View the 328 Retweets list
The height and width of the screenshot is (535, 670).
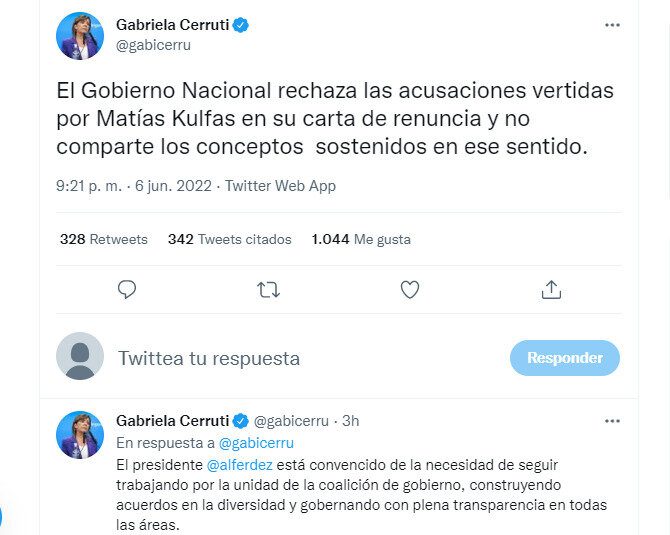tap(104, 239)
